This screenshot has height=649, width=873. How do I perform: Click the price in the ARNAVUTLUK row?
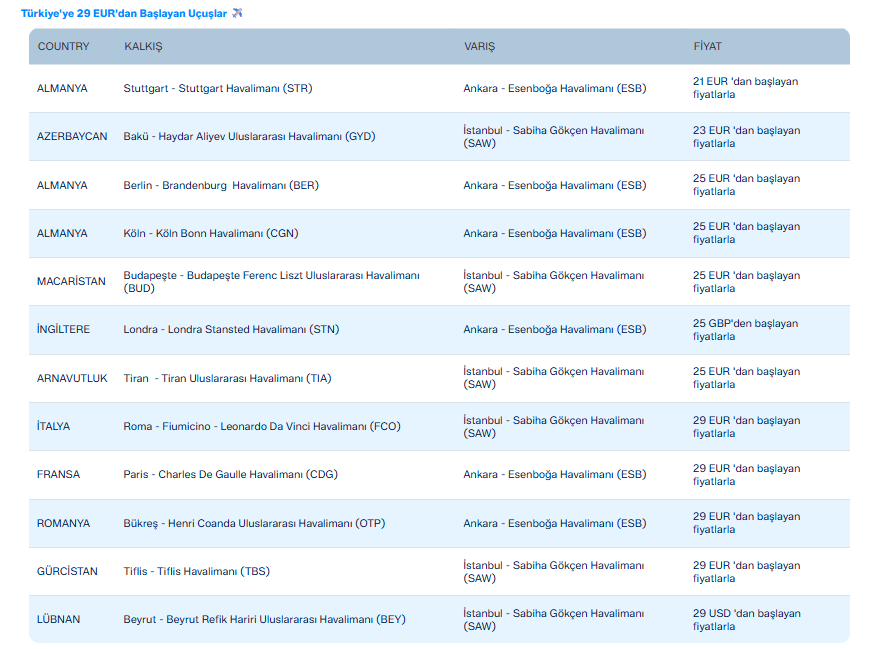747,378
